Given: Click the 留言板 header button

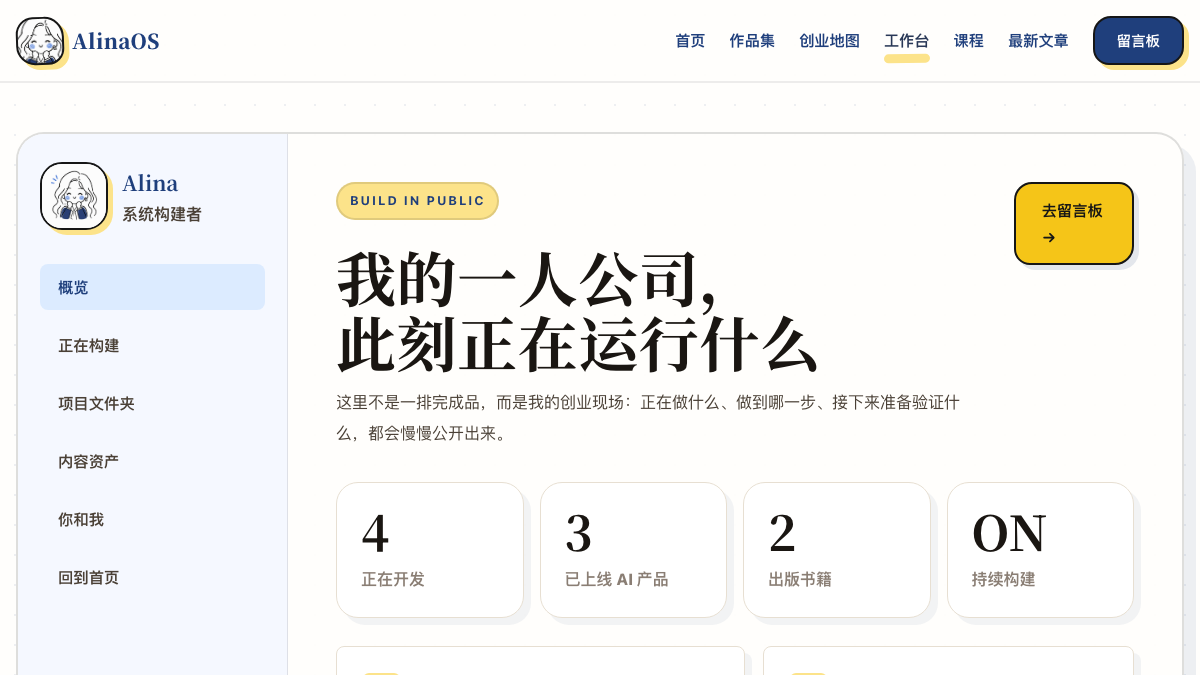Looking at the screenshot, I should (x=1138, y=41).
